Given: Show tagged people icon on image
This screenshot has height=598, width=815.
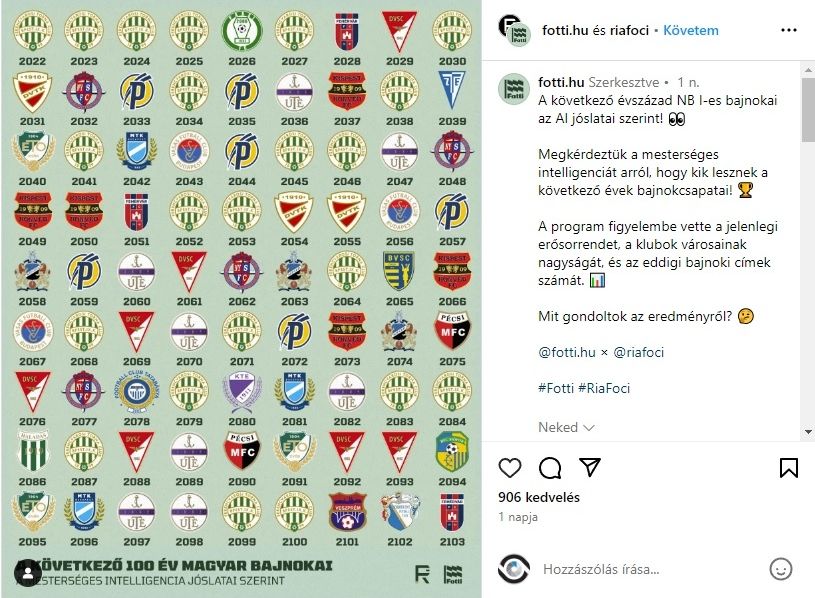Looking at the screenshot, I should pos(28,573).
